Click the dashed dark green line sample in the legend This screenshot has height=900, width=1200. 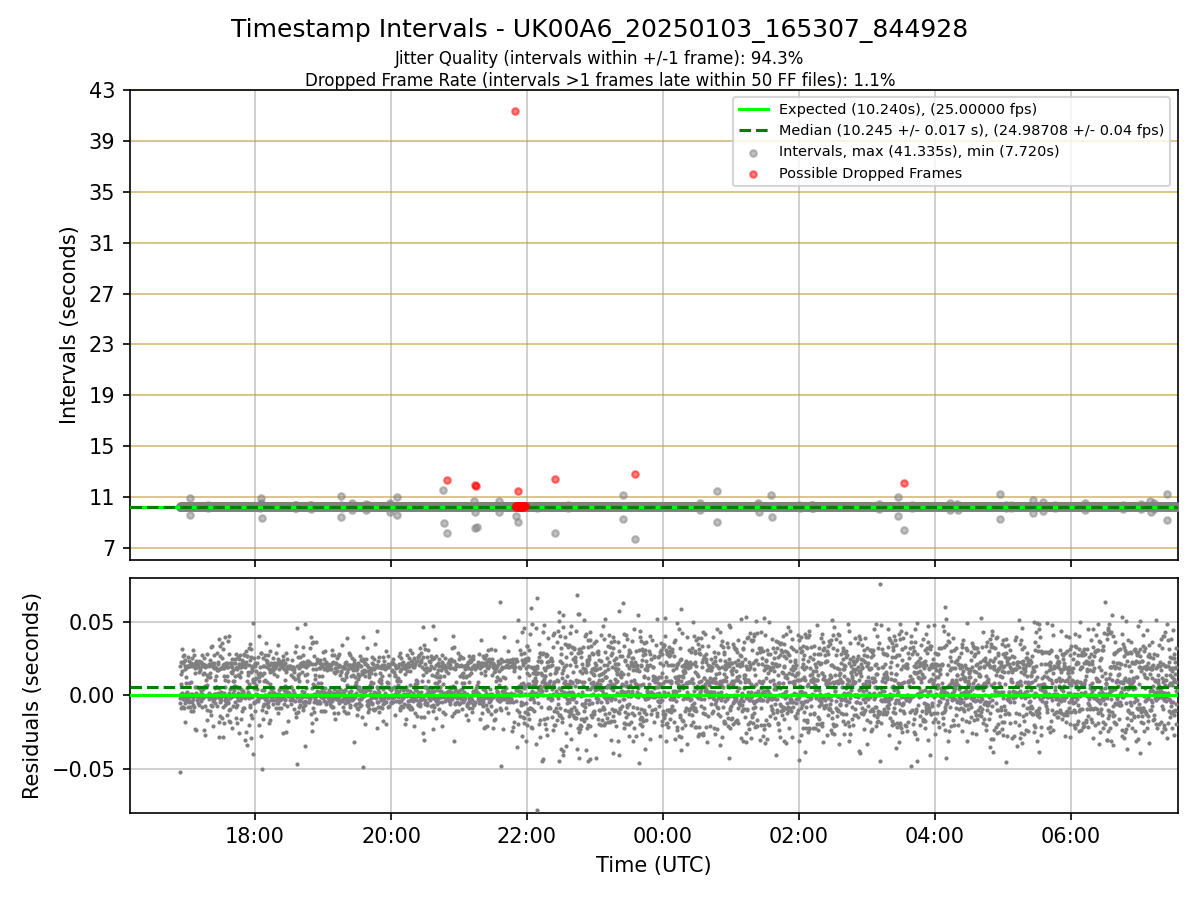[x=754, y=130]
